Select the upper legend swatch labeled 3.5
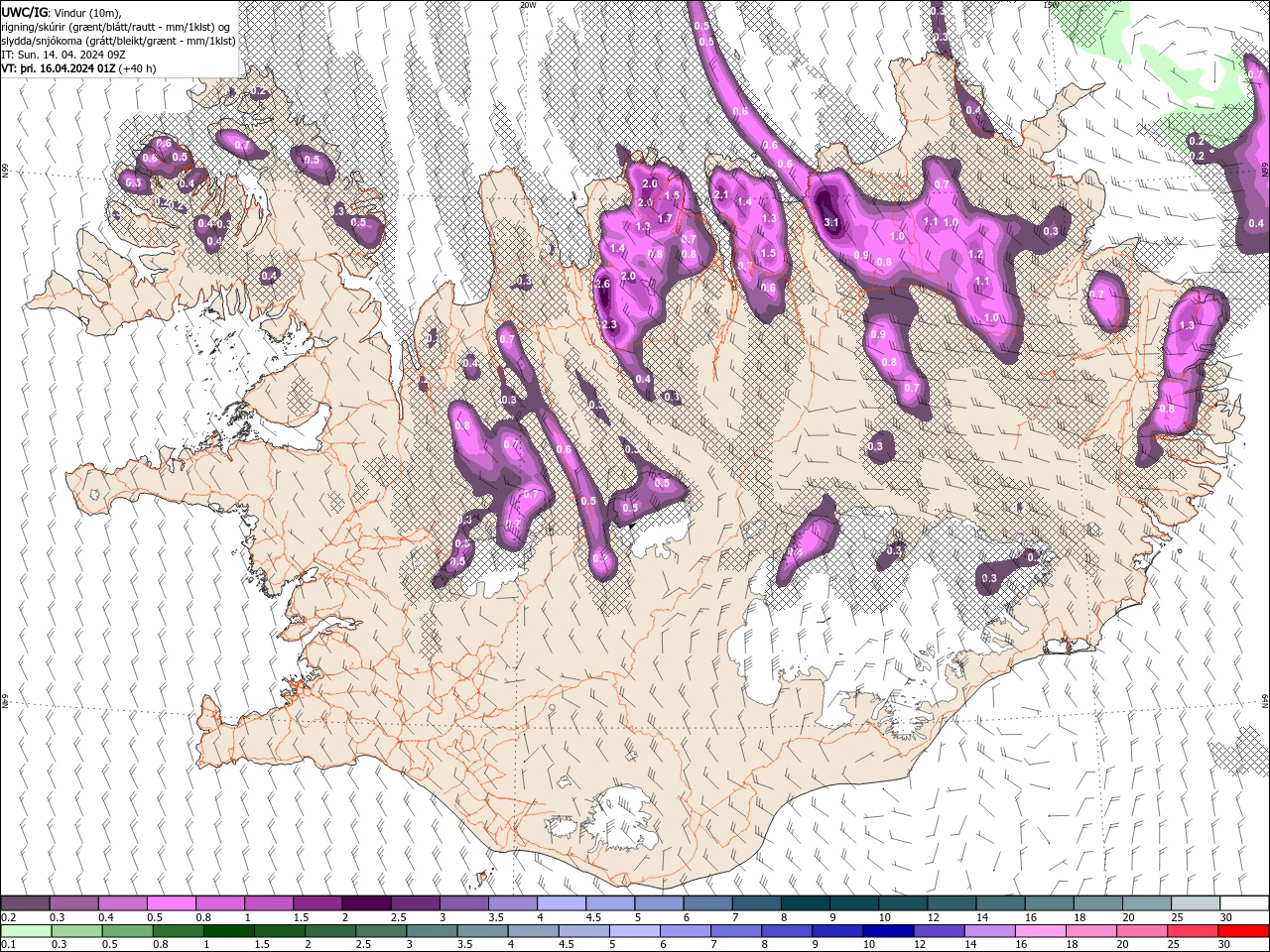This screenshot has width=1270, height=952. coord(513,903)
